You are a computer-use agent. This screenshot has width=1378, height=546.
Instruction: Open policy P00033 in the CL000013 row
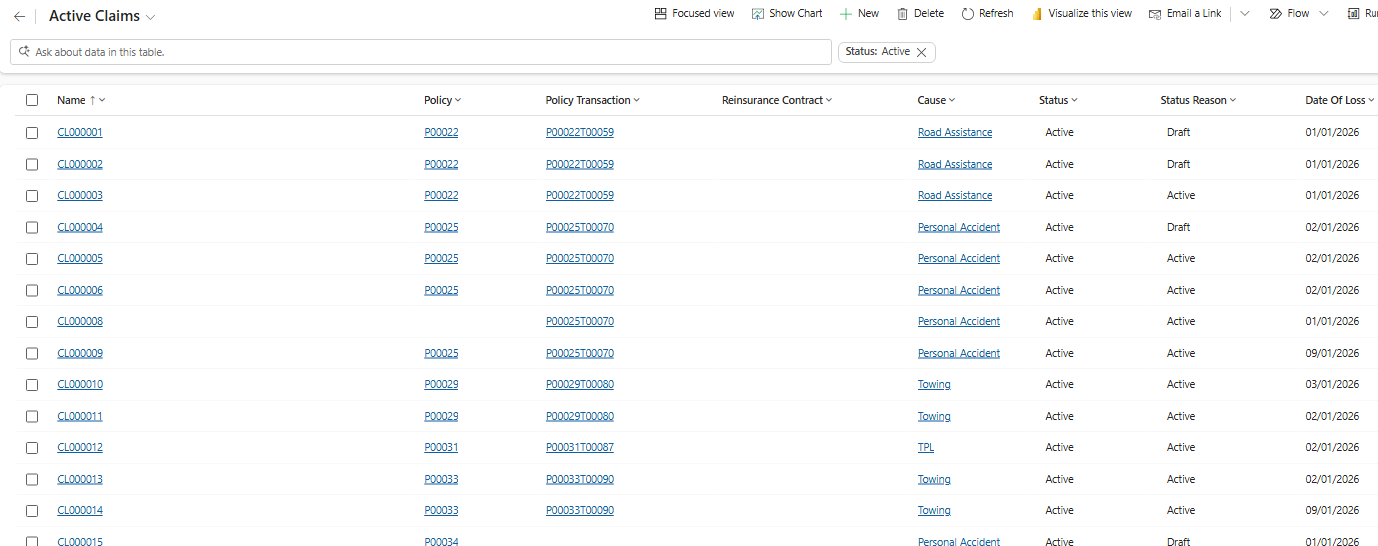point(441,479)
